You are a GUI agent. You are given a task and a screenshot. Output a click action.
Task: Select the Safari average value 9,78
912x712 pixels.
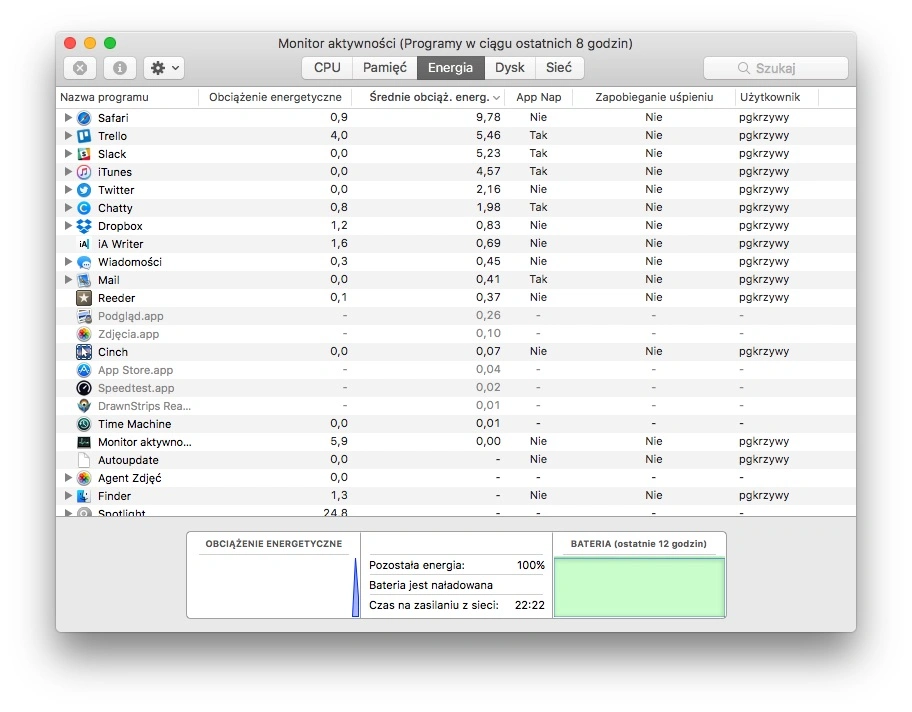pyautogui.click(x=488, y=118)
